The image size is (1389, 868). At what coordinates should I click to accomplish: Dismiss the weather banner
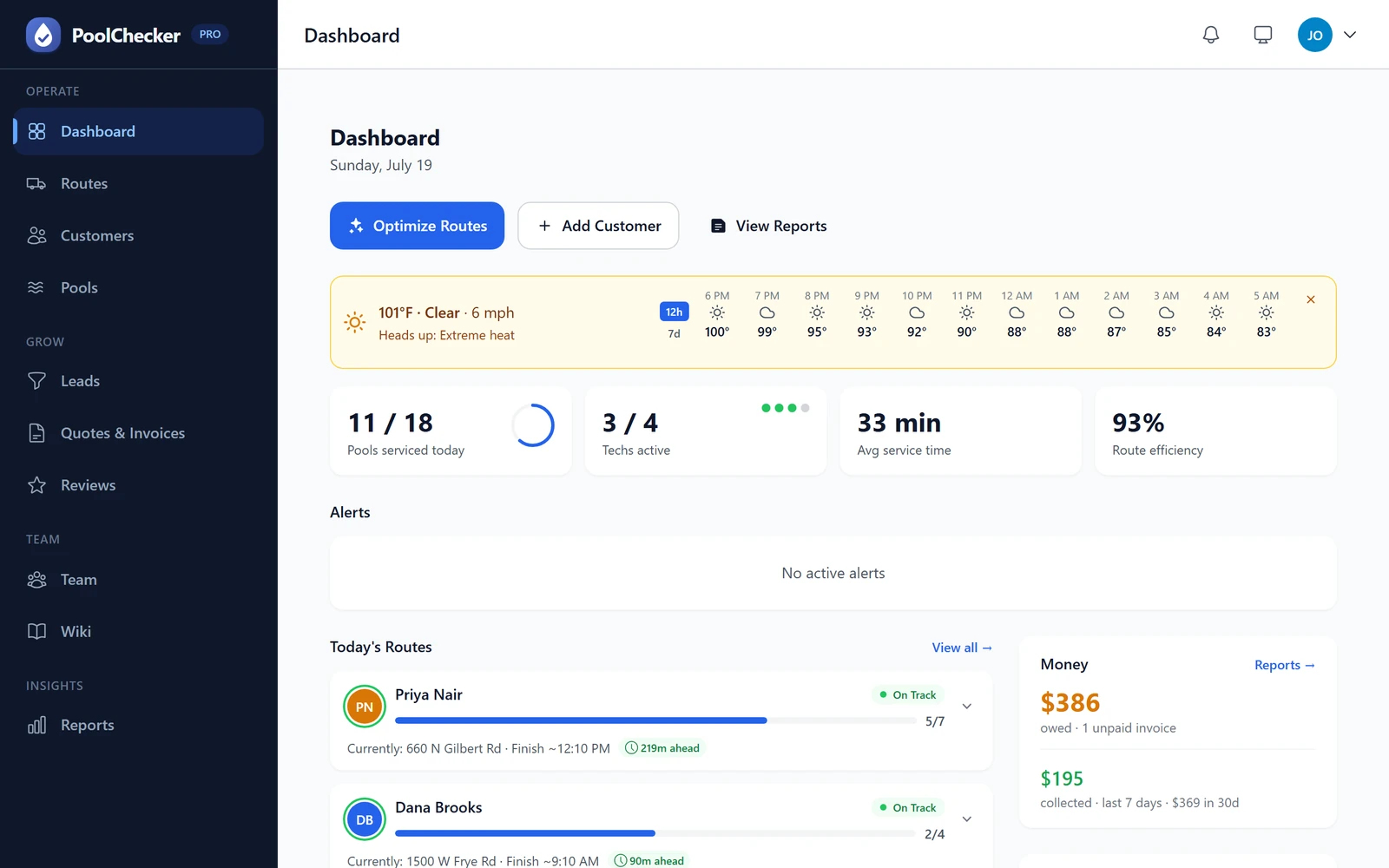tap(1311, 299)
